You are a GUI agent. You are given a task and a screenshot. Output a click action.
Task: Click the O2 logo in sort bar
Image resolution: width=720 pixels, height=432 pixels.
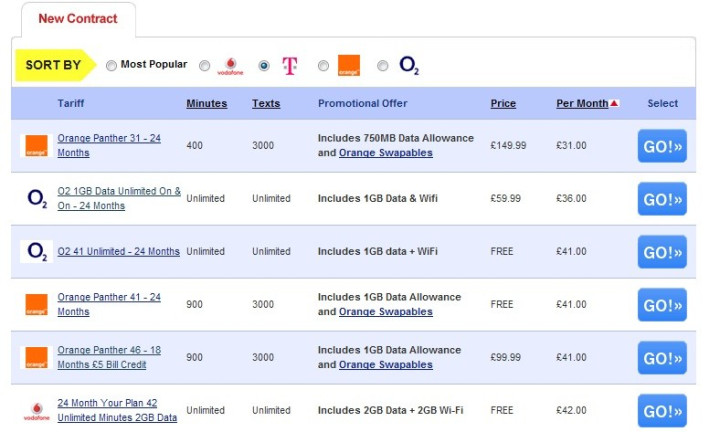pyautogui.click(x=409, y=65)
